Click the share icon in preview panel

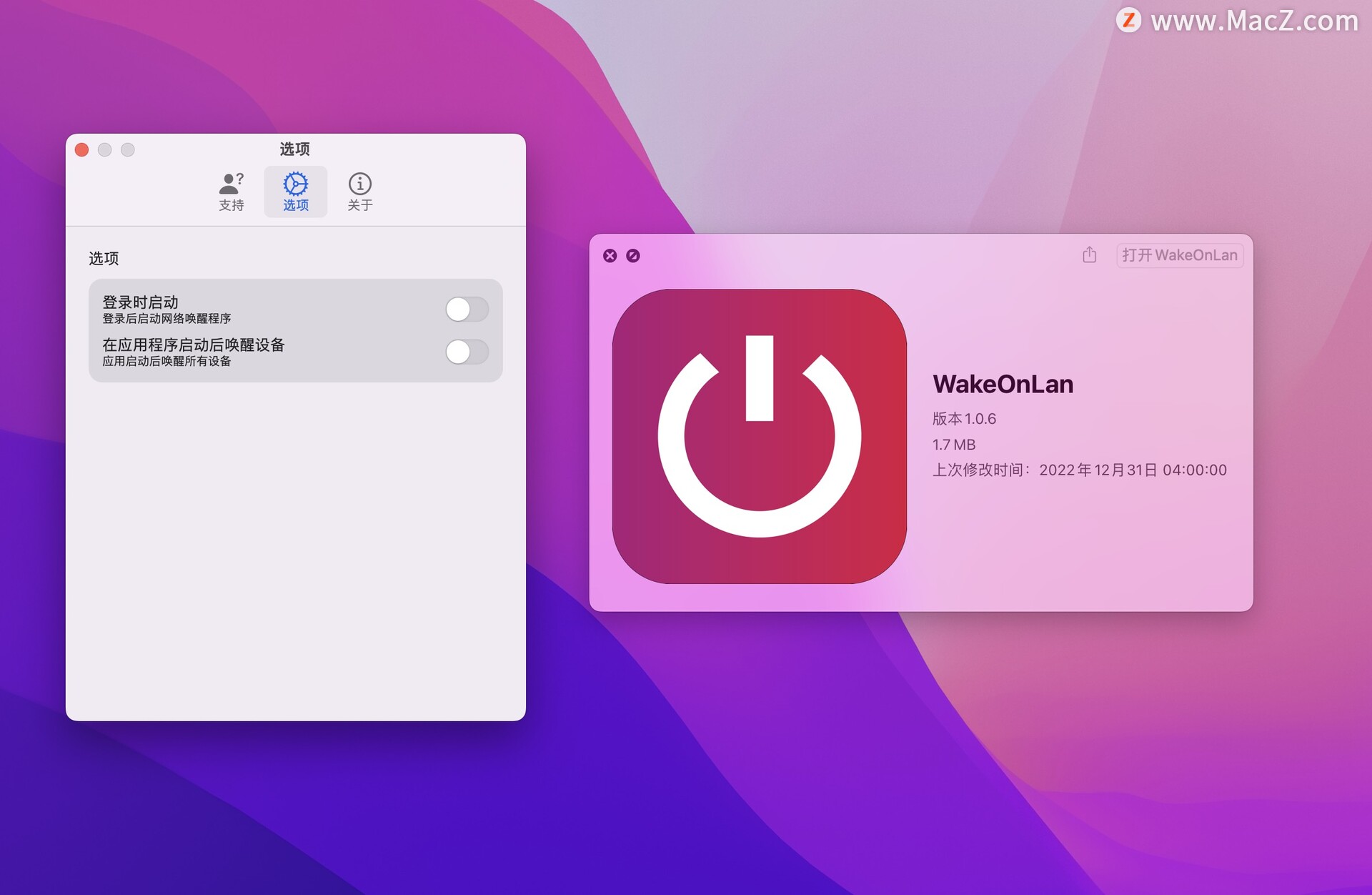(1089, 255)
